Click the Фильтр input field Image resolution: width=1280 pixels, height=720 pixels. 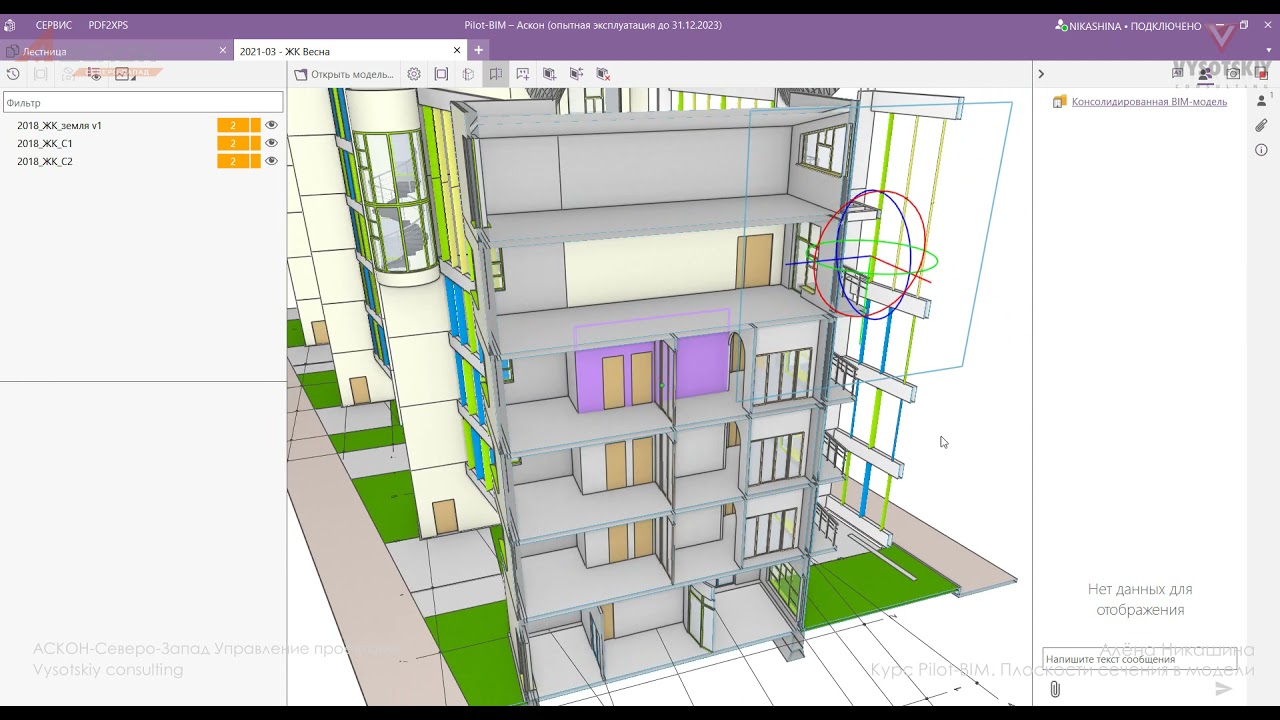(x=143, y=102)
